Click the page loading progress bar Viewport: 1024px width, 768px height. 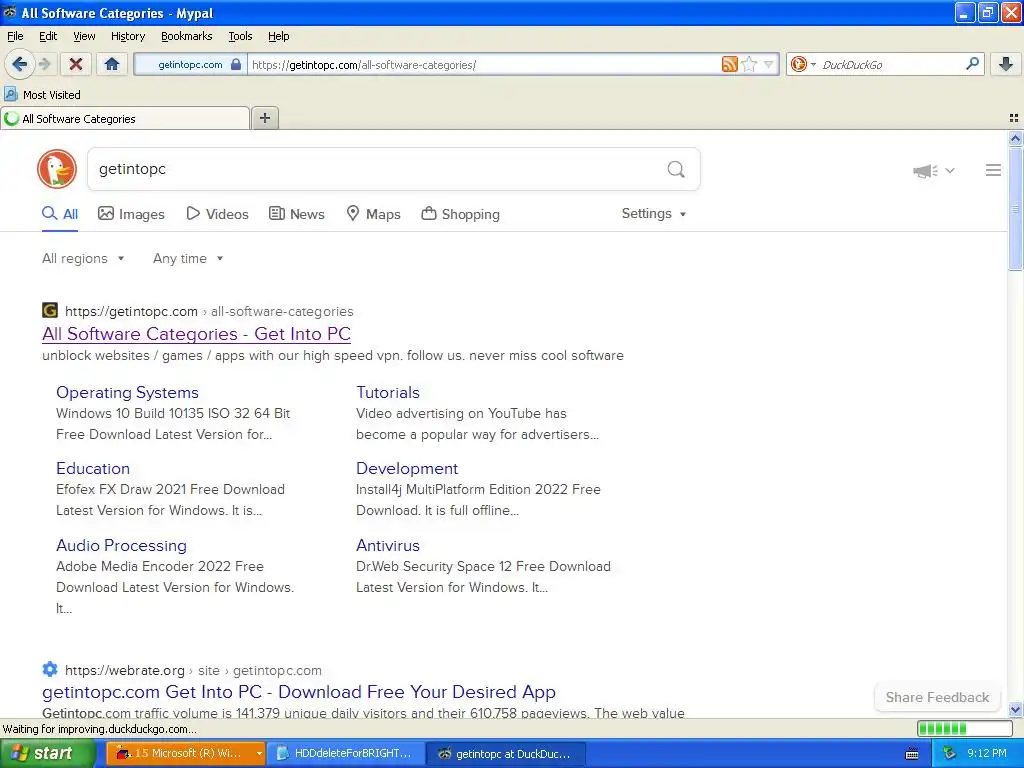965,729
